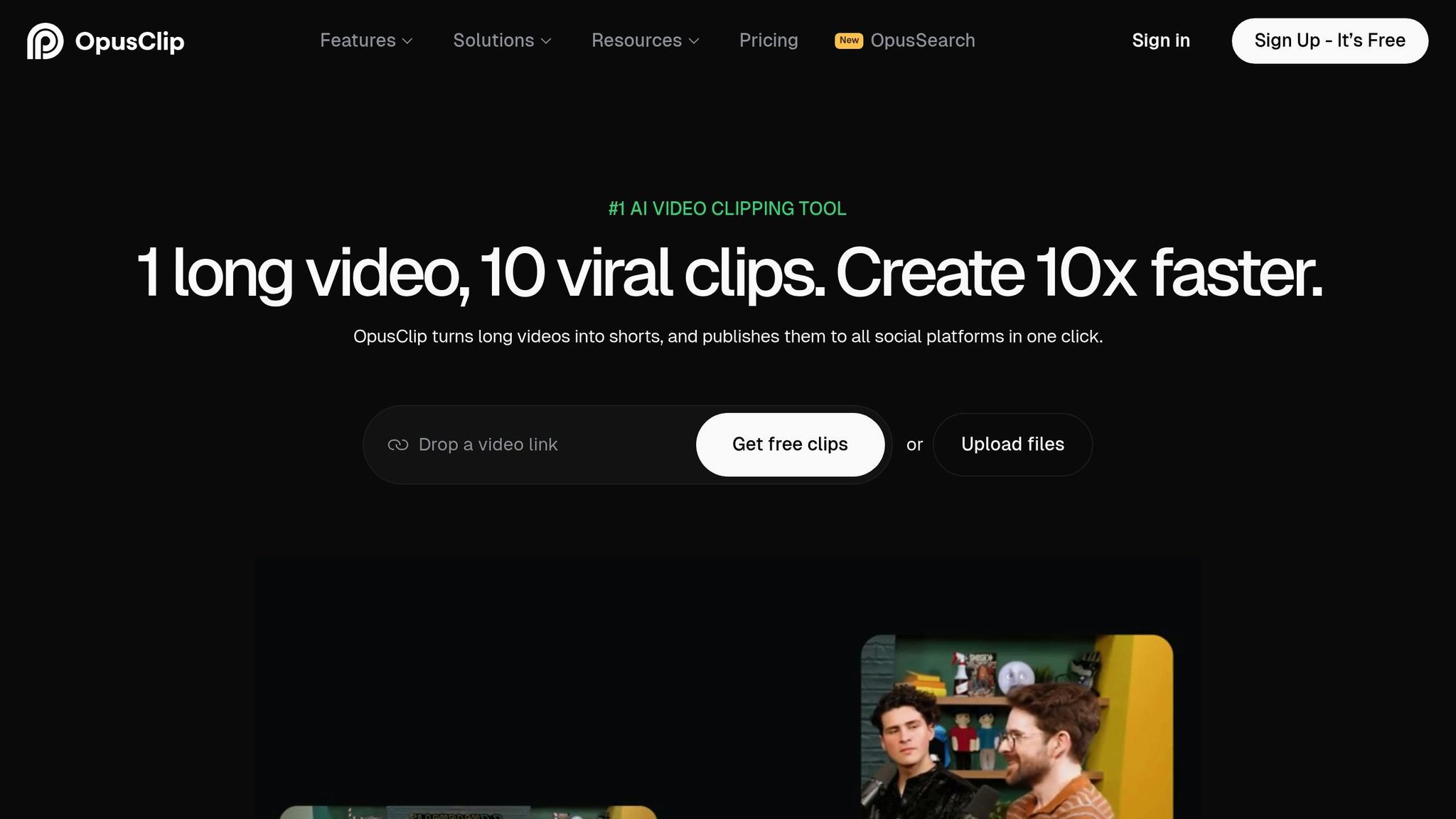
Task: Click the link chain icon in the video input
Action: (x=398, y=444)
